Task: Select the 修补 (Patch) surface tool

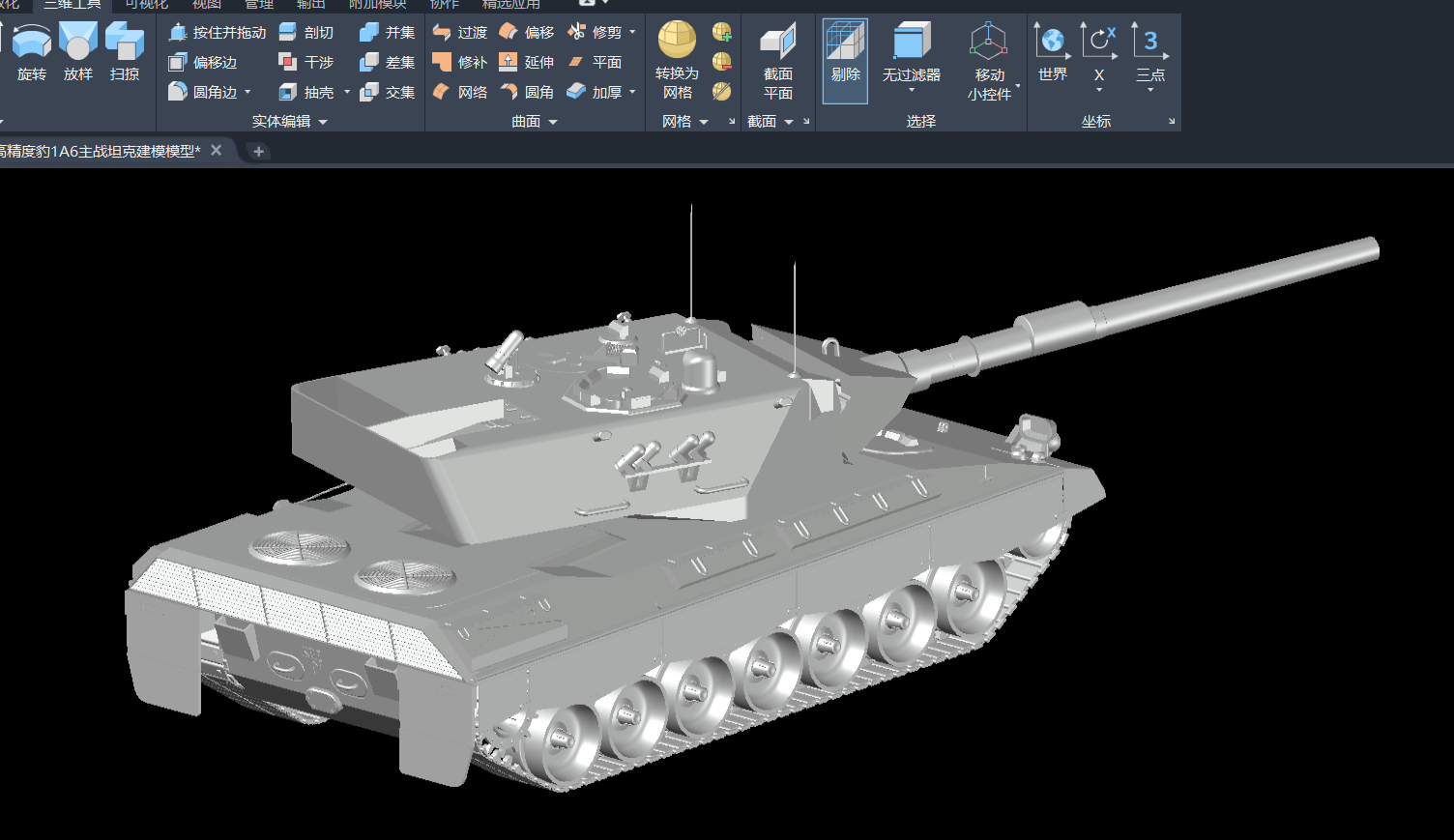Action: (x=459, y=62)
